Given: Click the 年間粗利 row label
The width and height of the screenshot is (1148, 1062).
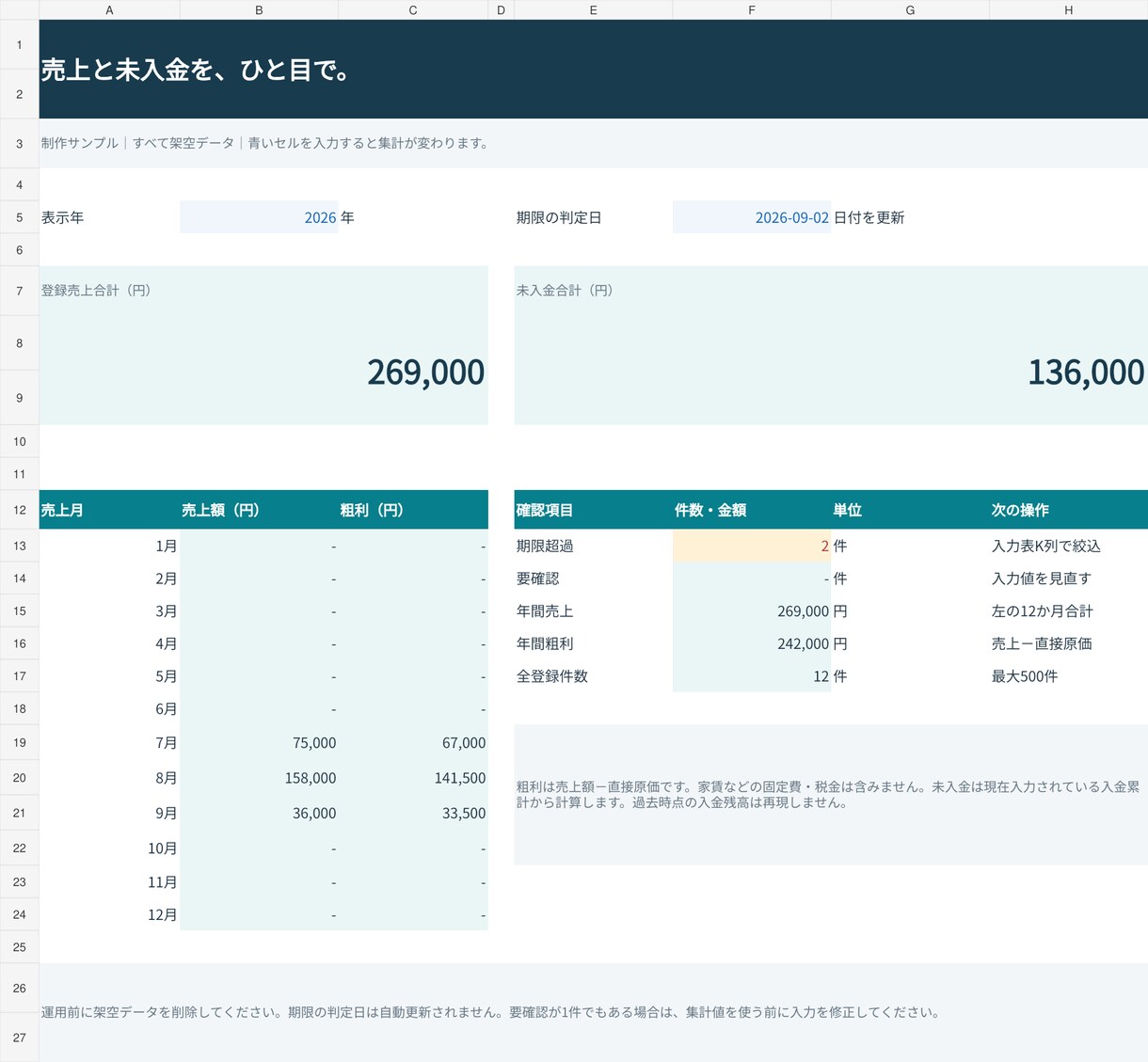Looking at the screenshot, I should pyautogui.click(x=593, y=643).
